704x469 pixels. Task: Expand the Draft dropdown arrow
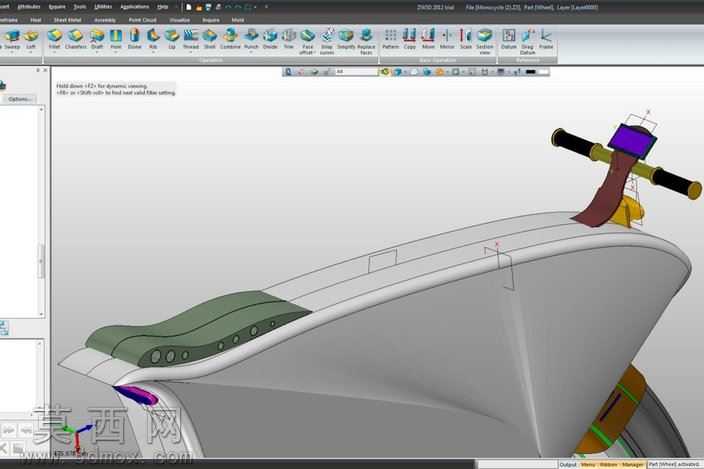click(97, 53)
